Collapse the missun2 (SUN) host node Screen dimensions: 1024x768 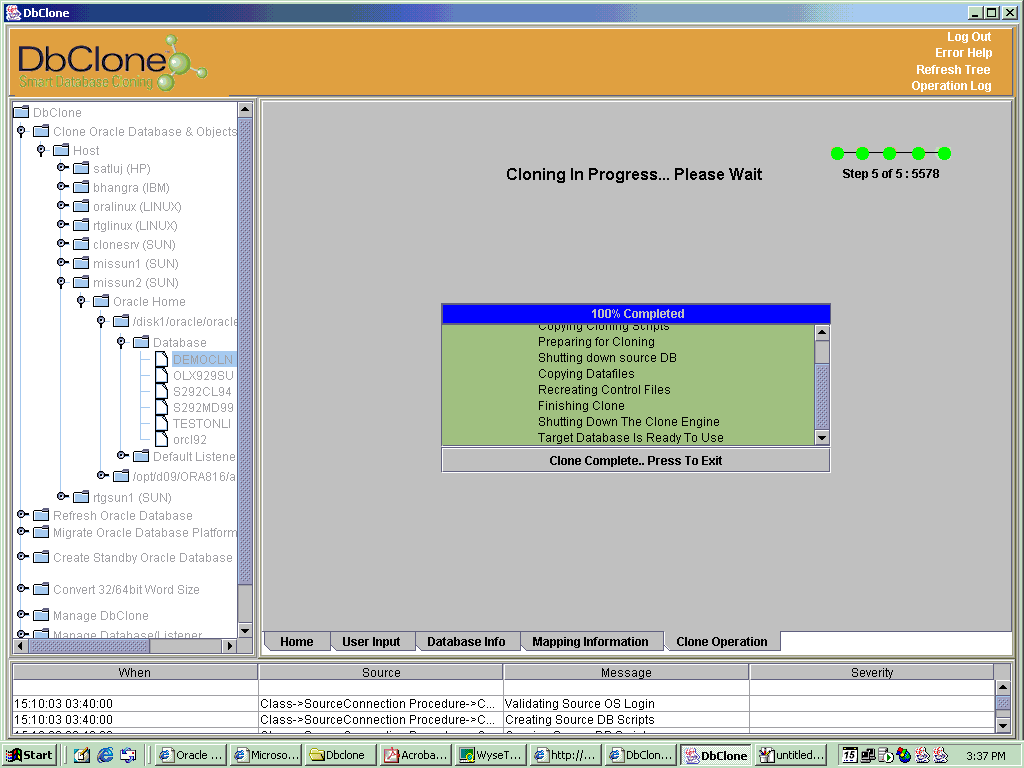tap(61, 282)
